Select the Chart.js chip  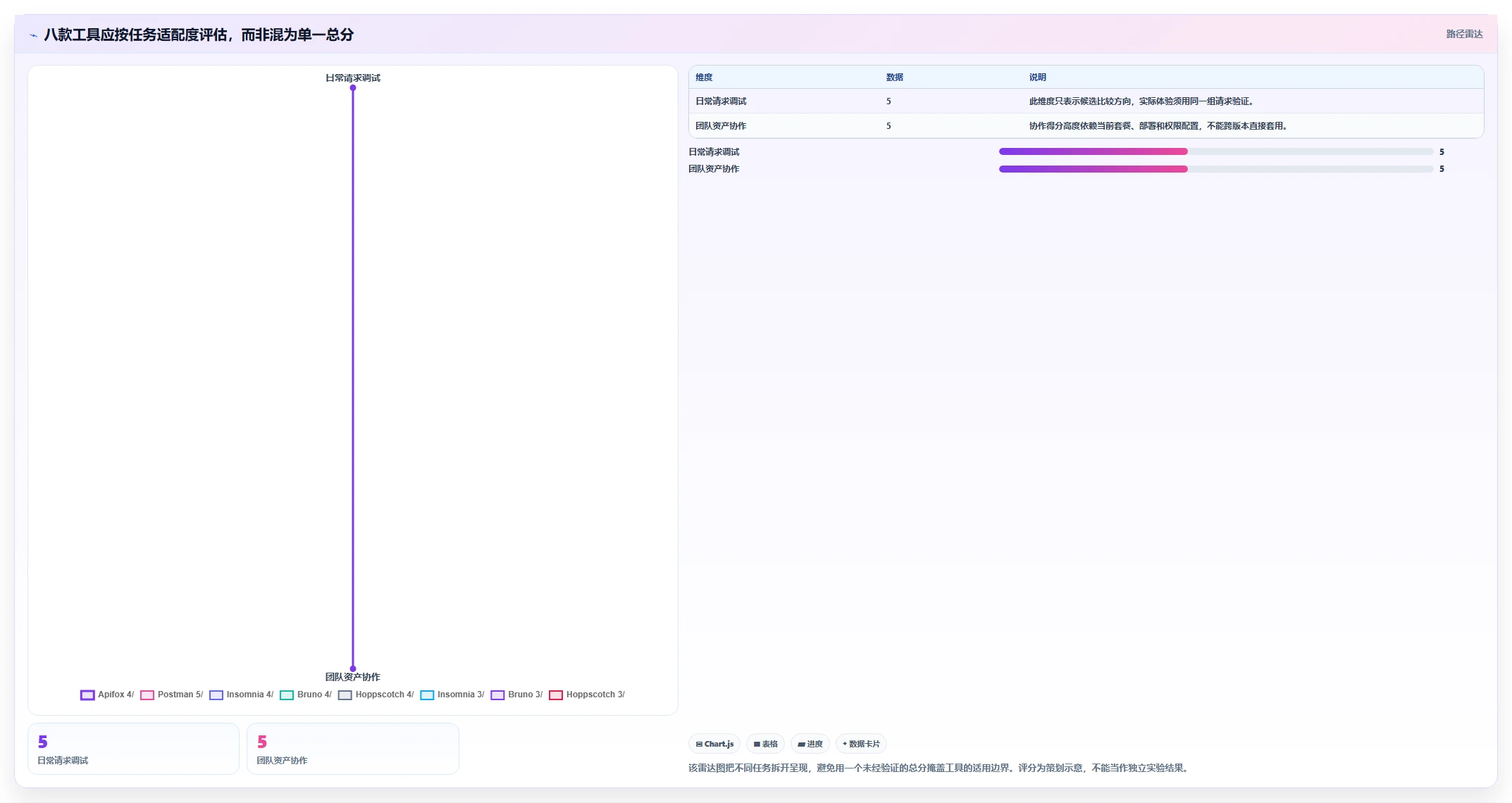pos(714,744)
